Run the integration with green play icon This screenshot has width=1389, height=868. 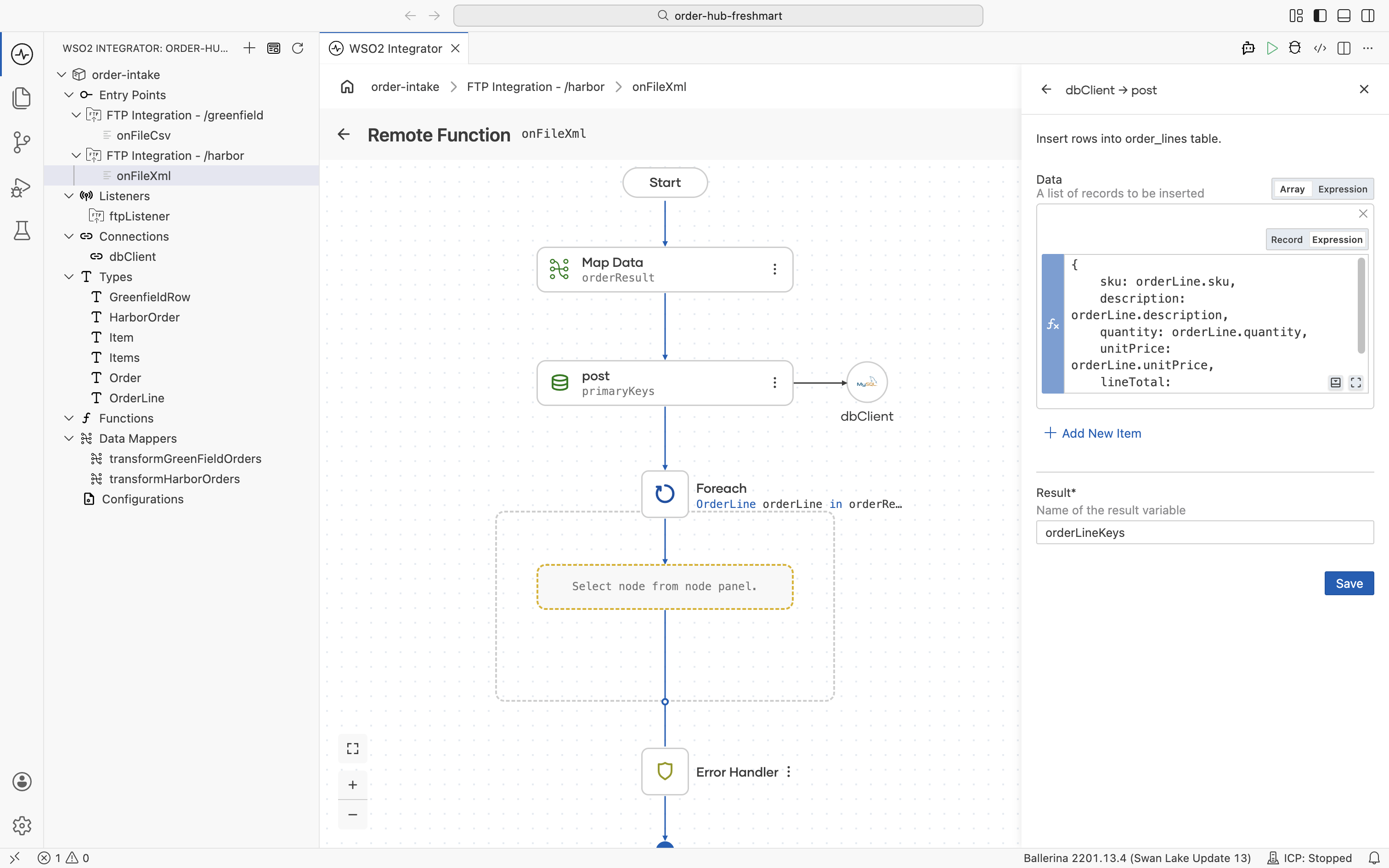click(x=1272, y=48)
